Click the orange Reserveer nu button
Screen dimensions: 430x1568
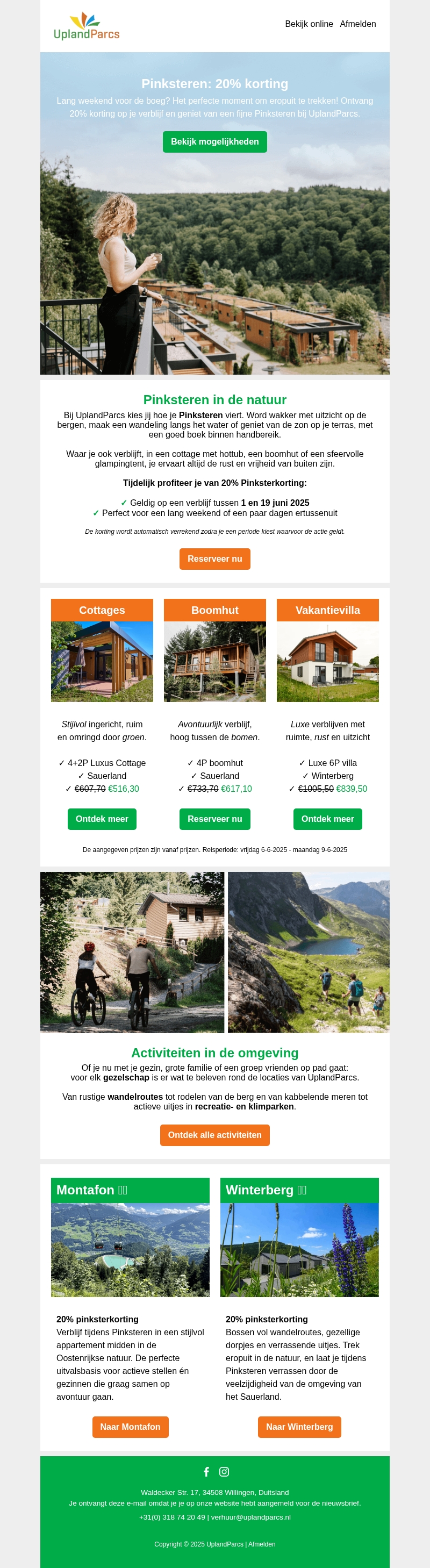tap(215, 559)
